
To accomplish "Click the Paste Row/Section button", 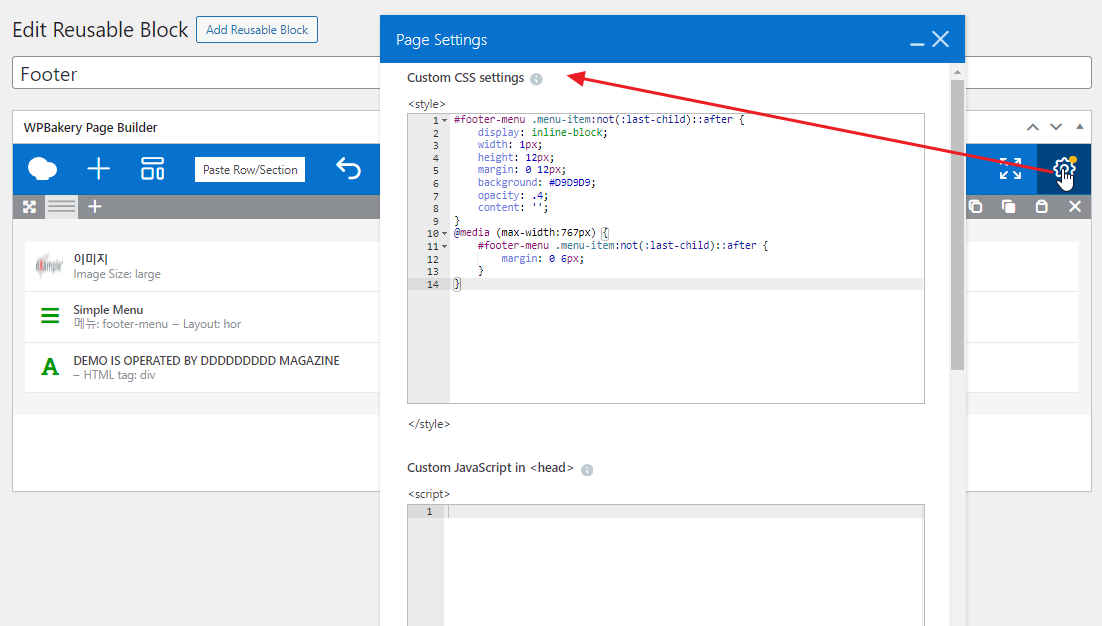I will click(x=249, y=169).
